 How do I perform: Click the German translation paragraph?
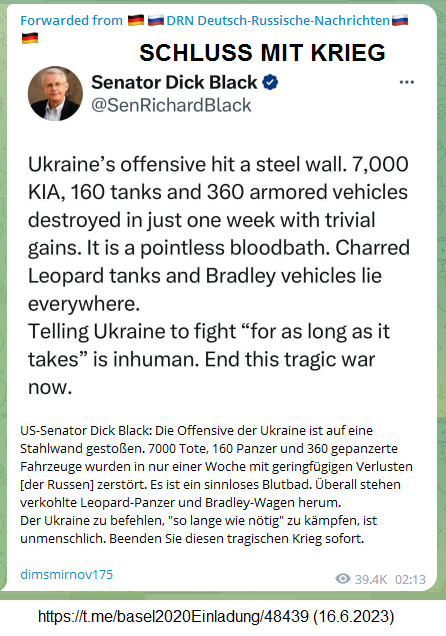(217, 484)
